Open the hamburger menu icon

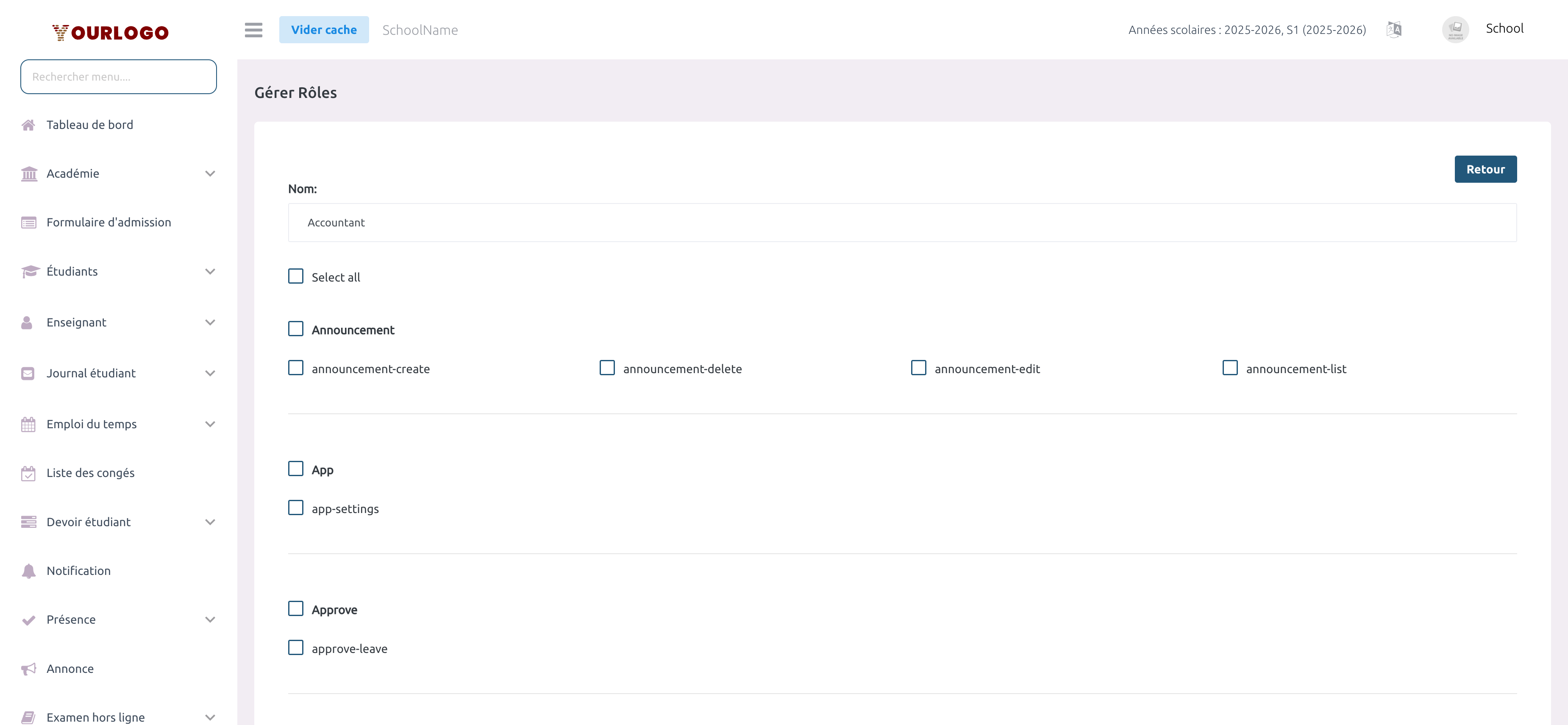click(x=253, y=30)
